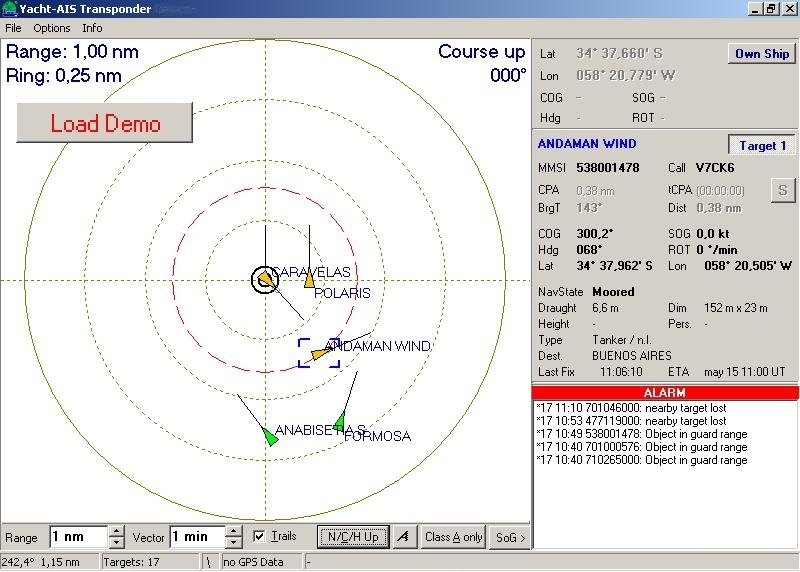Click the destination BUENOS AIRES text
800x572 pixels.
[632, 356]
